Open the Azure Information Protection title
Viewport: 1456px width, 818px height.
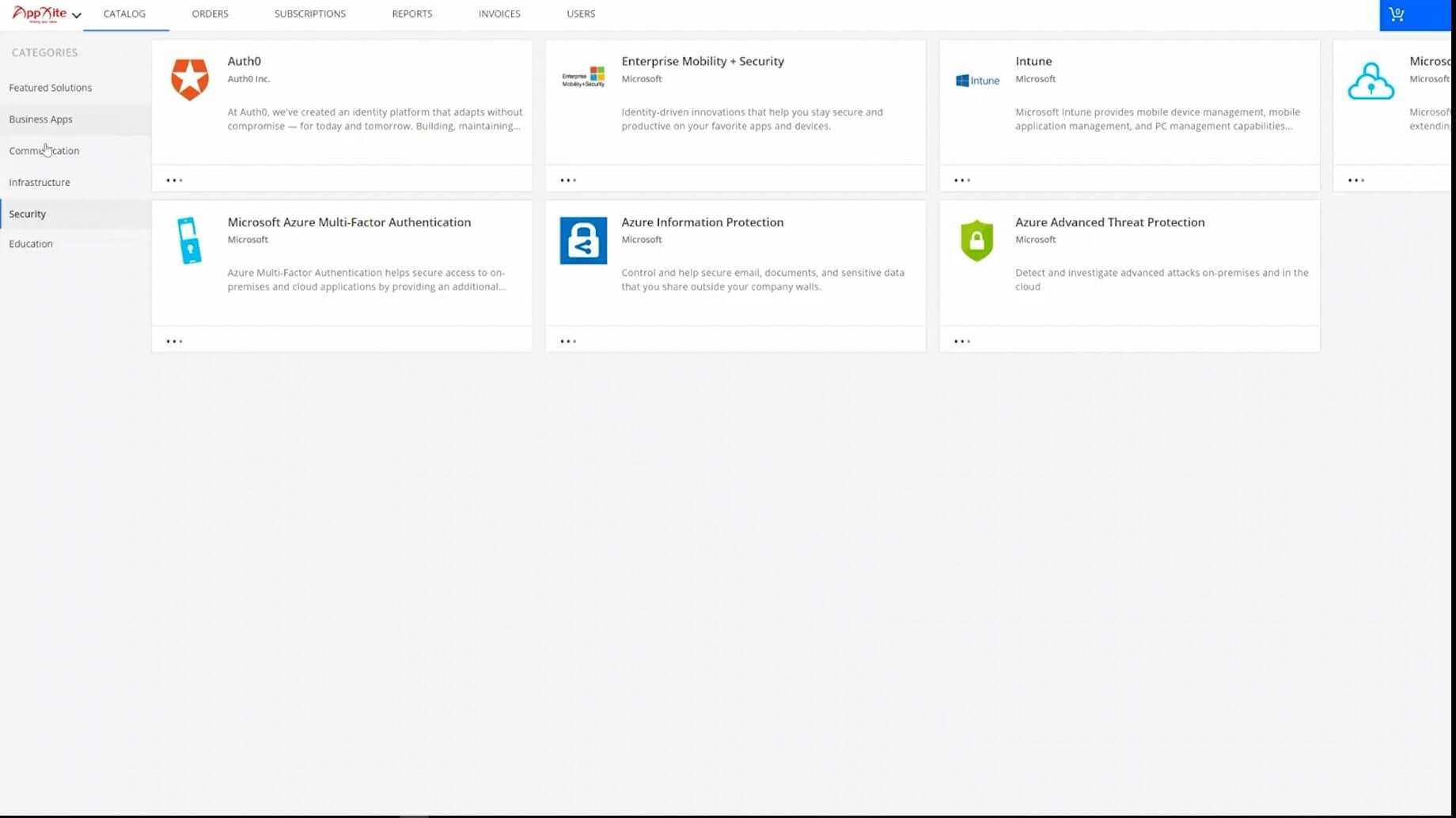(703, 222)
